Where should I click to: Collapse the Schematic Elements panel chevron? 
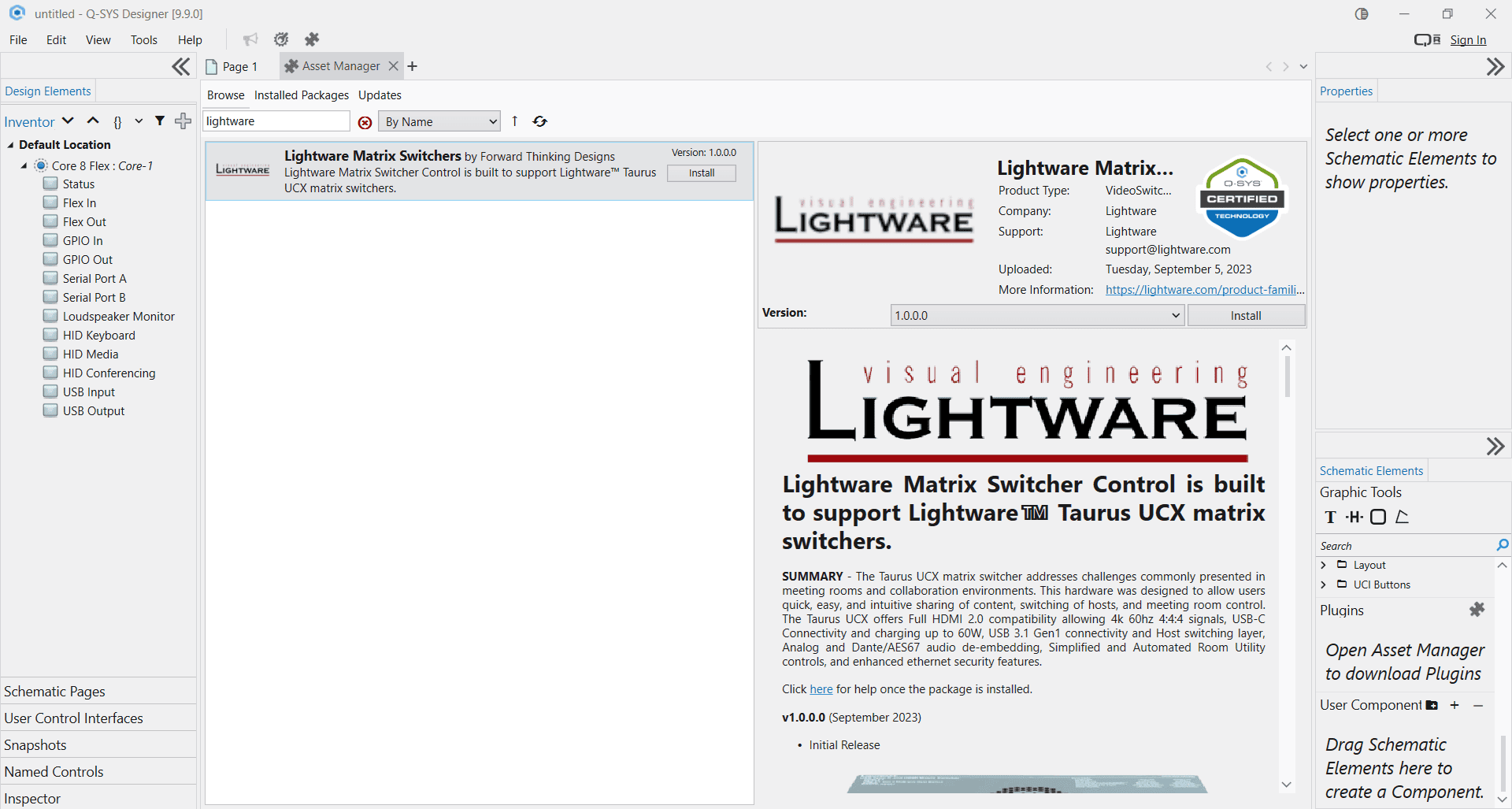(1495, 447)
